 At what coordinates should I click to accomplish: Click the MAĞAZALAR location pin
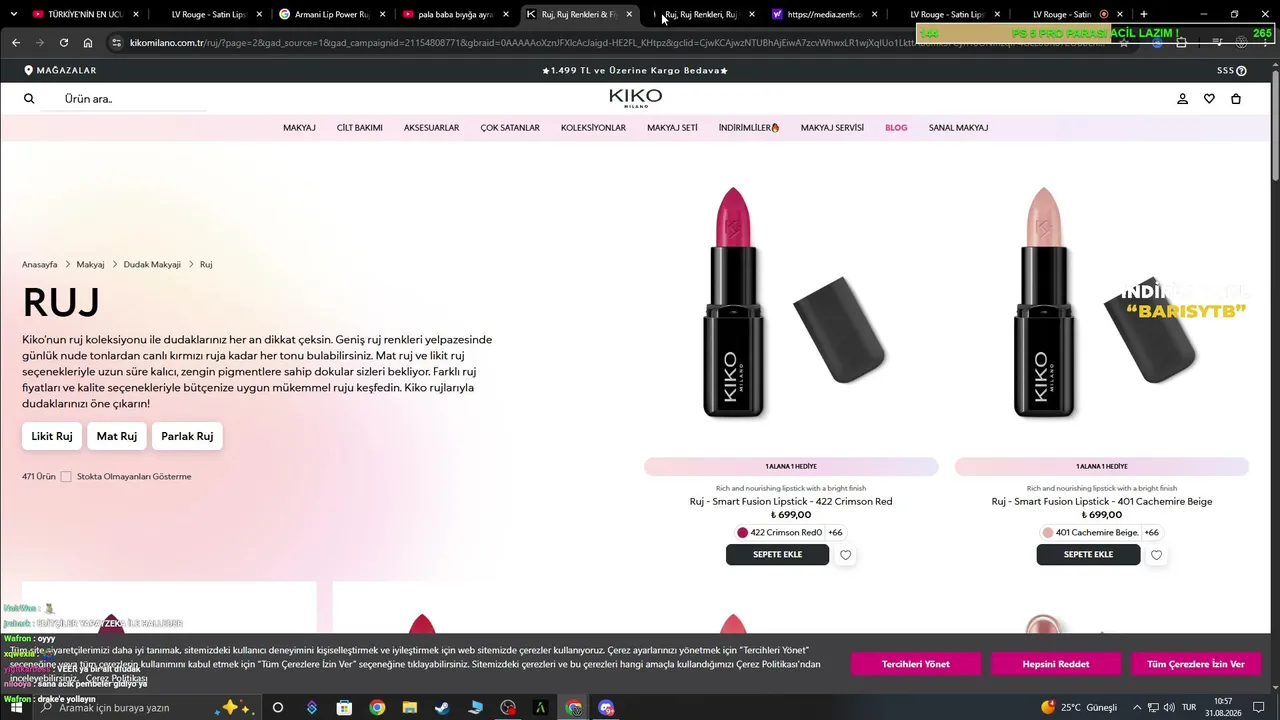point(29,71)
